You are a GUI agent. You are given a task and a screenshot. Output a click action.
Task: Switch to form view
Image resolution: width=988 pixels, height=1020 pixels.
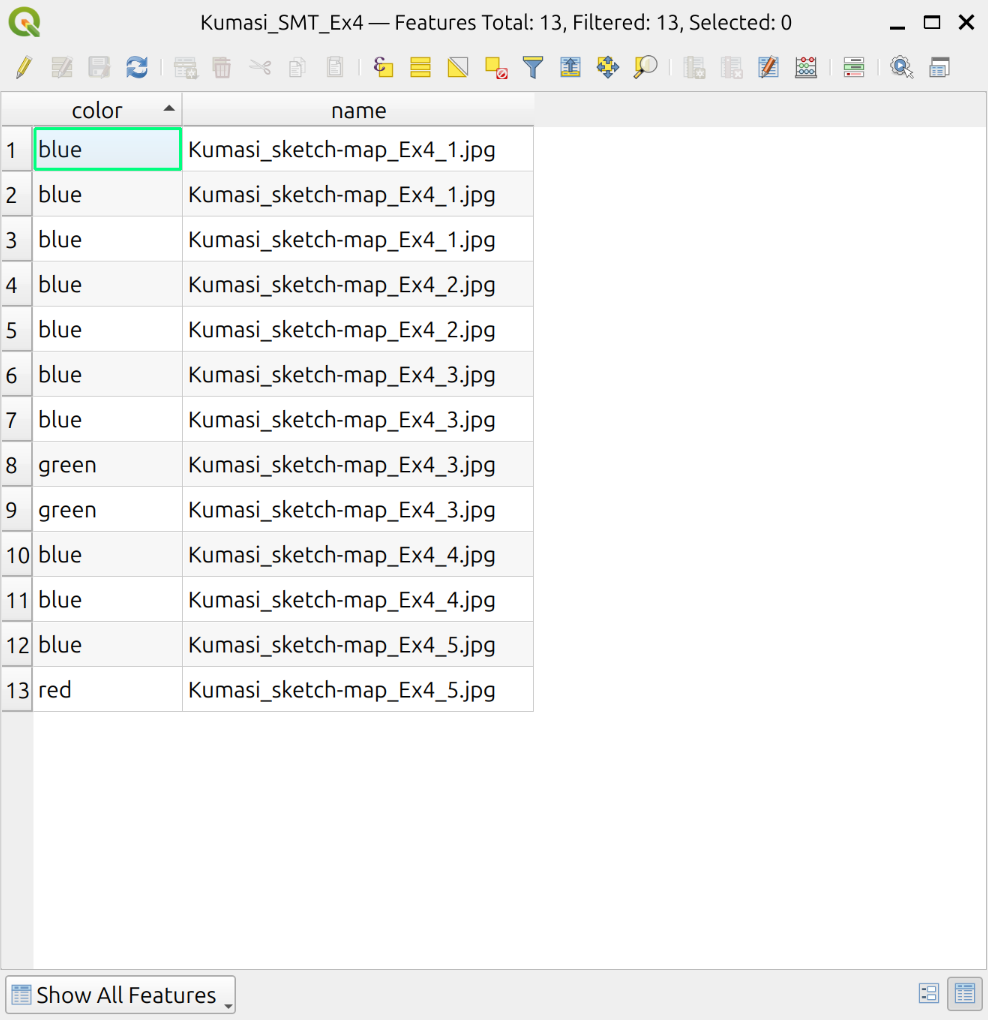(929, 993)
